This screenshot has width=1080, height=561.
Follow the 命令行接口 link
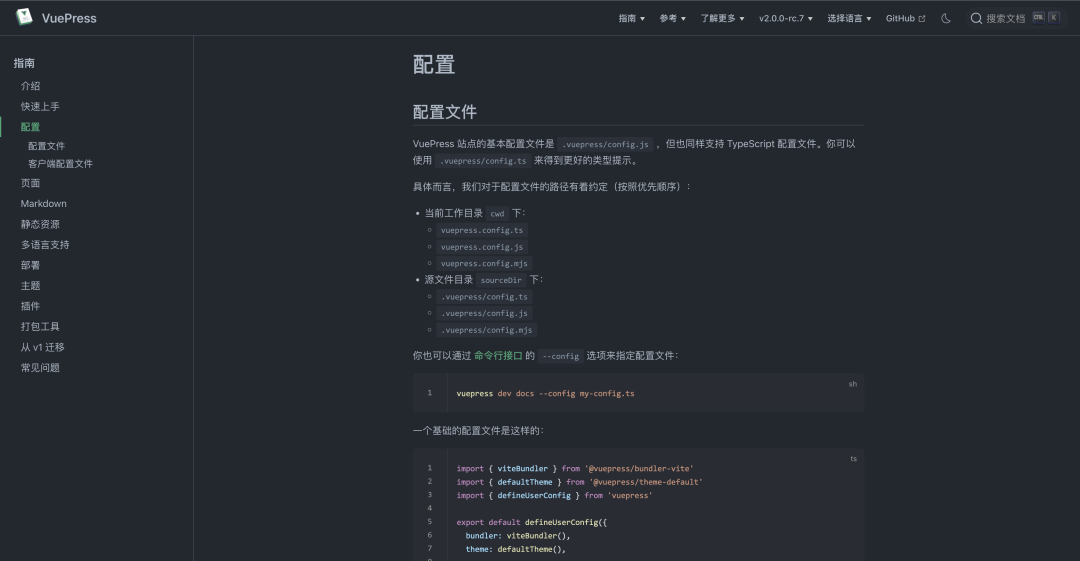point(498,356)
